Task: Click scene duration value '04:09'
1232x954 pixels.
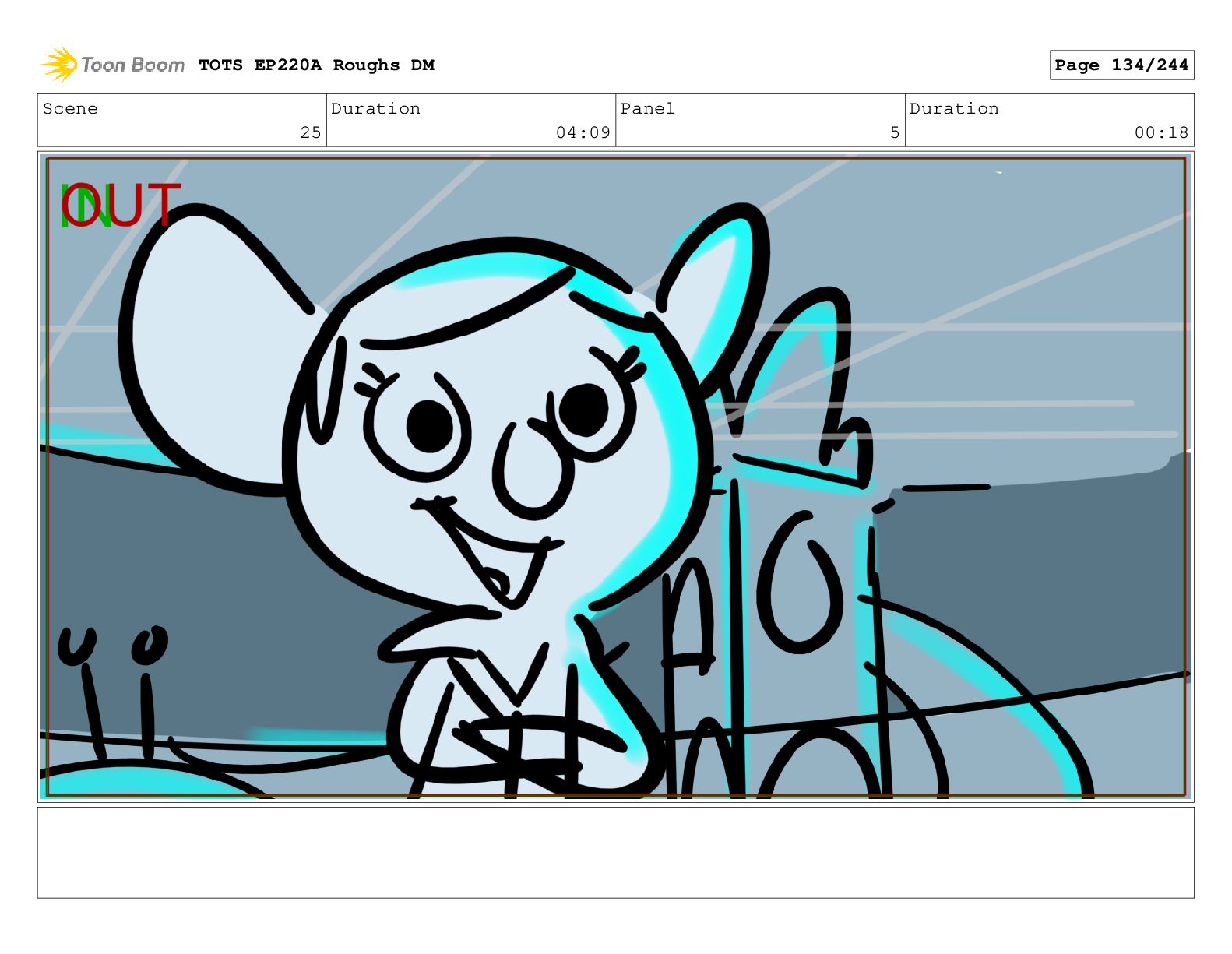Action: coord(583,132)
